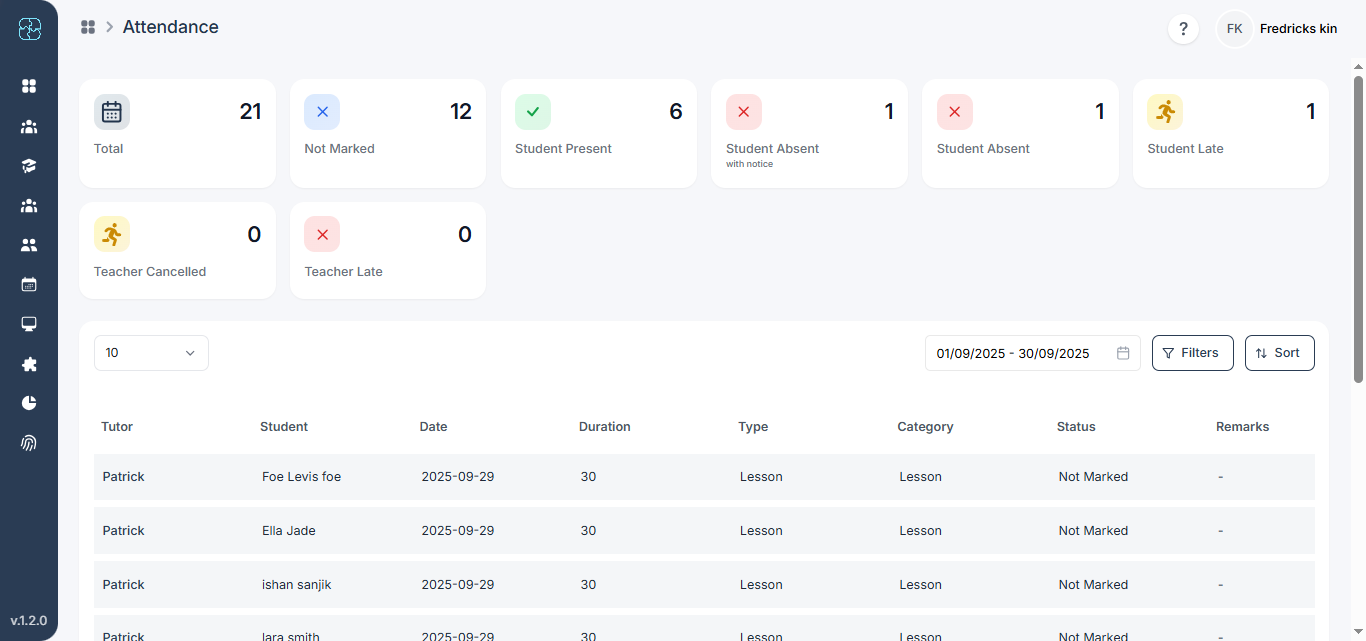
Task: Open the rows-per-page dropdown showing 10
Action: (x=151, y=353)
